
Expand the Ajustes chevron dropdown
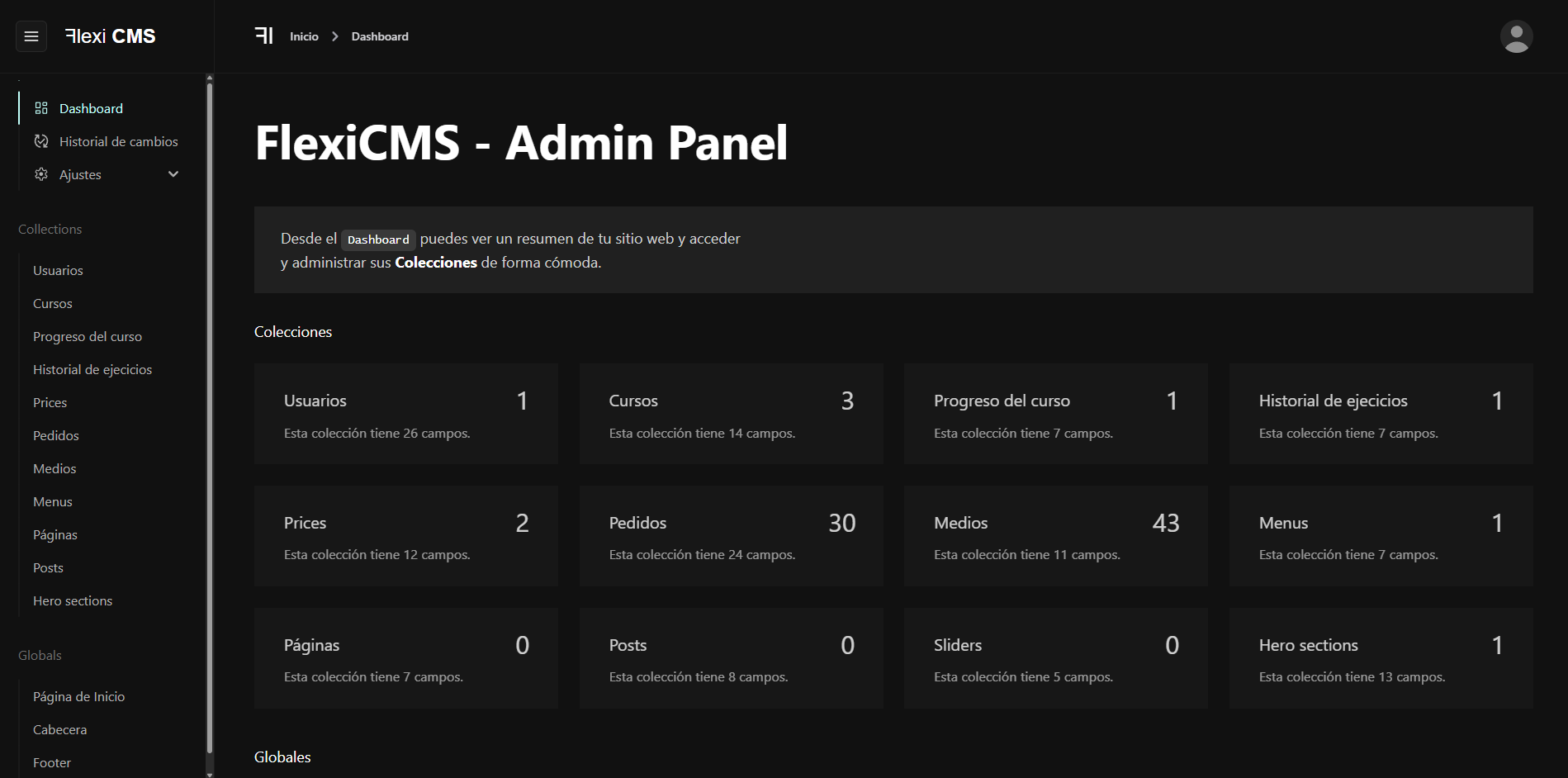(x=173, y=174)
